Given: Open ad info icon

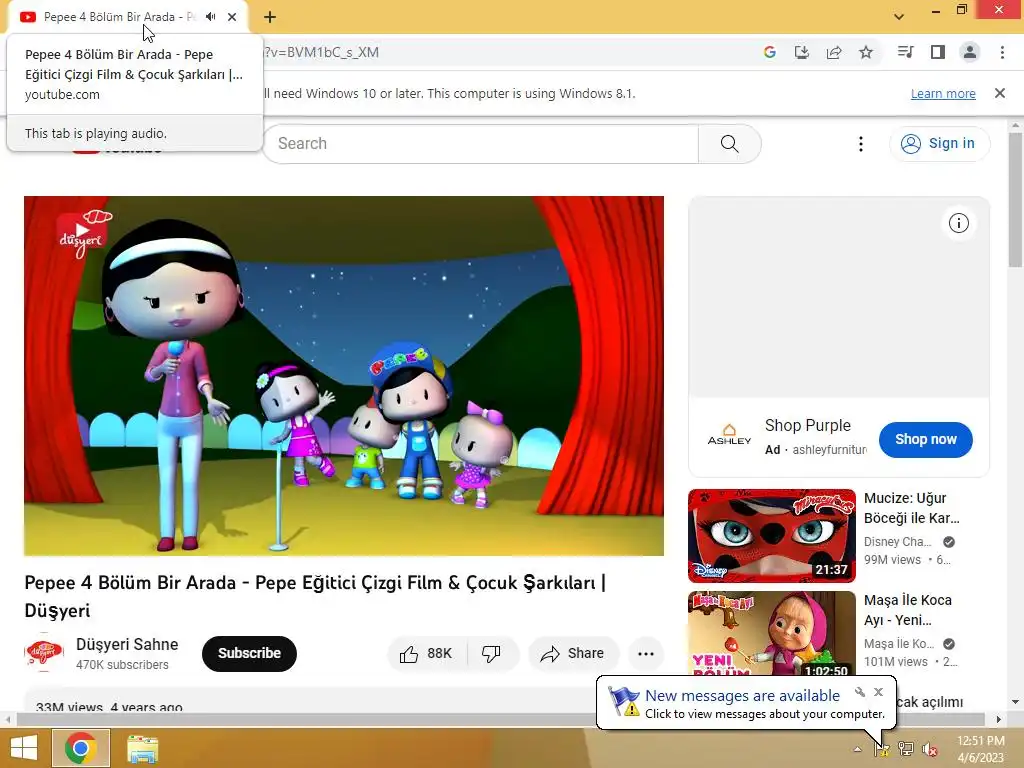Looking at the screenshot, I should point(958,223).
